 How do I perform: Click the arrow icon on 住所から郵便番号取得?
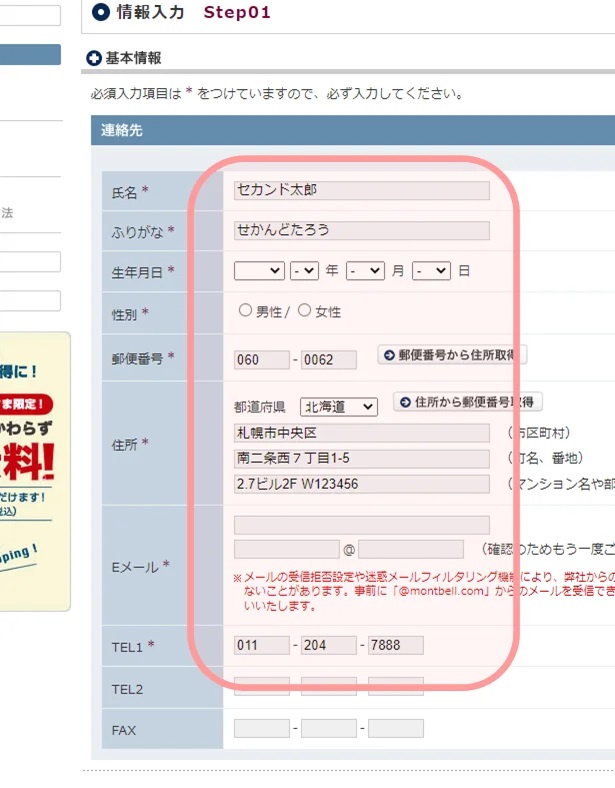click(405, 402)
